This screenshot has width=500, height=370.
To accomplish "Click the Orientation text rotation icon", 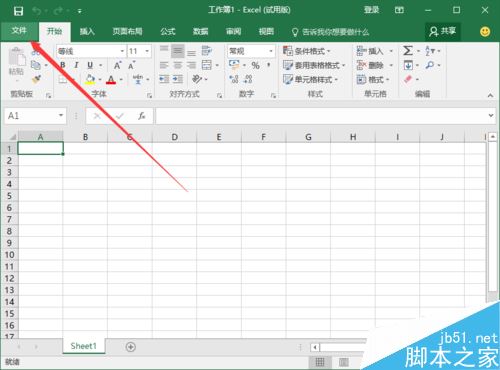I will click(x=197, y=79).
